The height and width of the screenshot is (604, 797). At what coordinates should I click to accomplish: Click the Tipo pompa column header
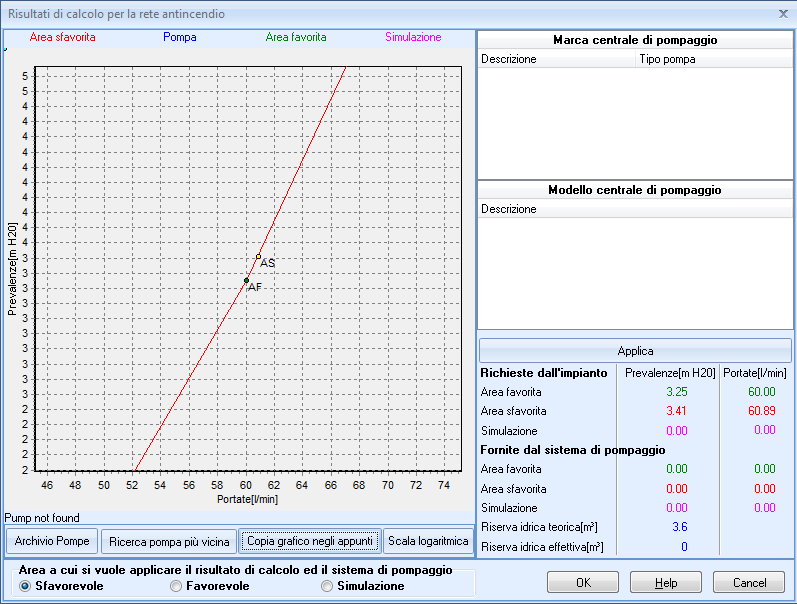[x=667, y=59]
